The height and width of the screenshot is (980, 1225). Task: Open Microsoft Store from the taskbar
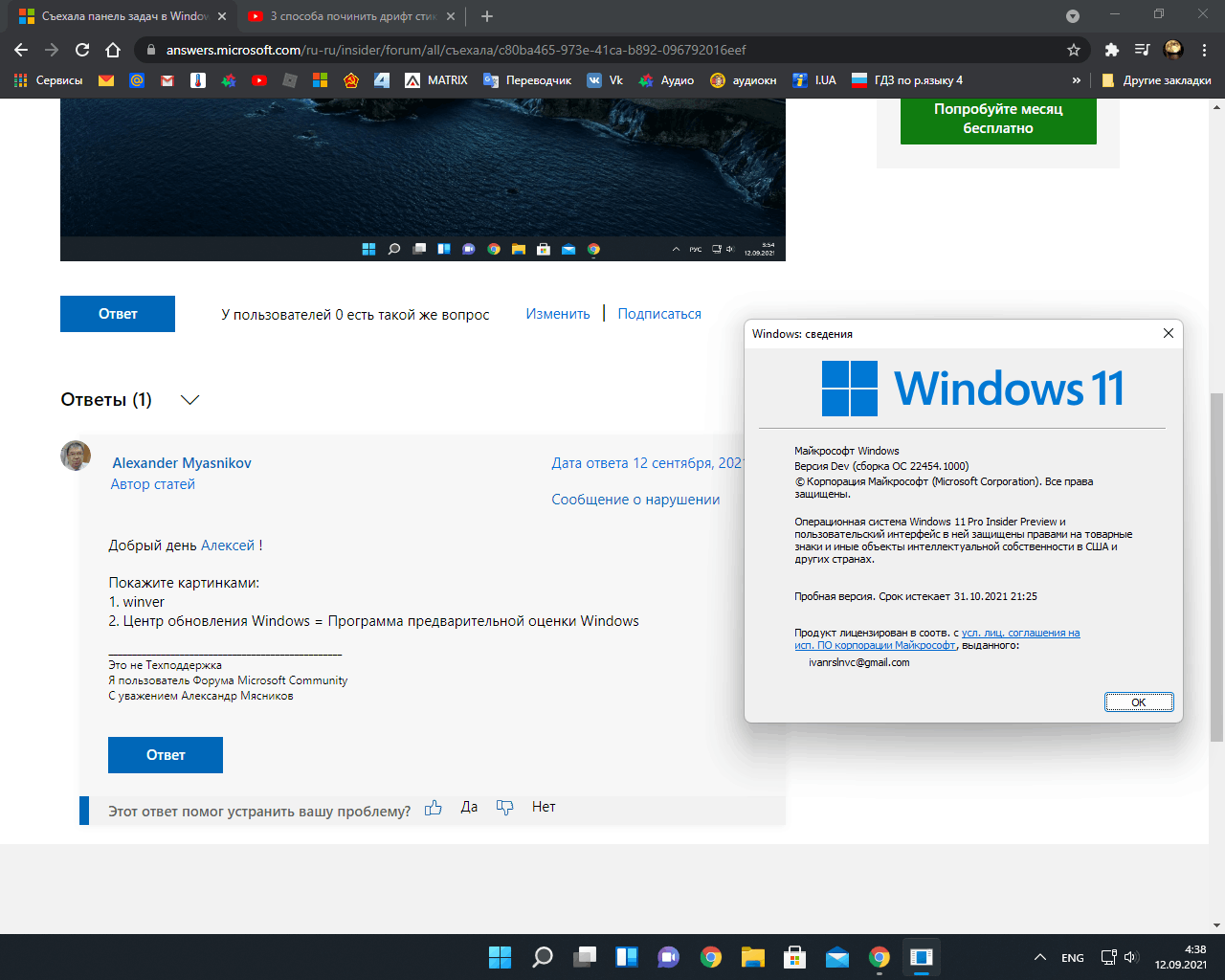click(795, 957)
